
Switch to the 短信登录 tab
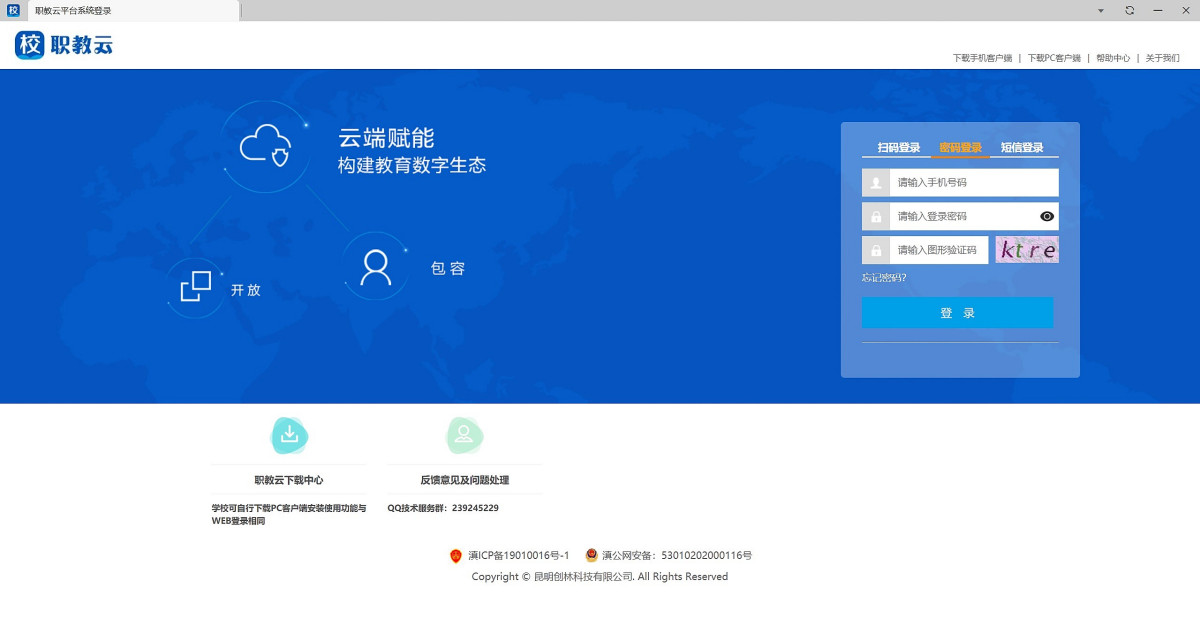pos(1022,148)
